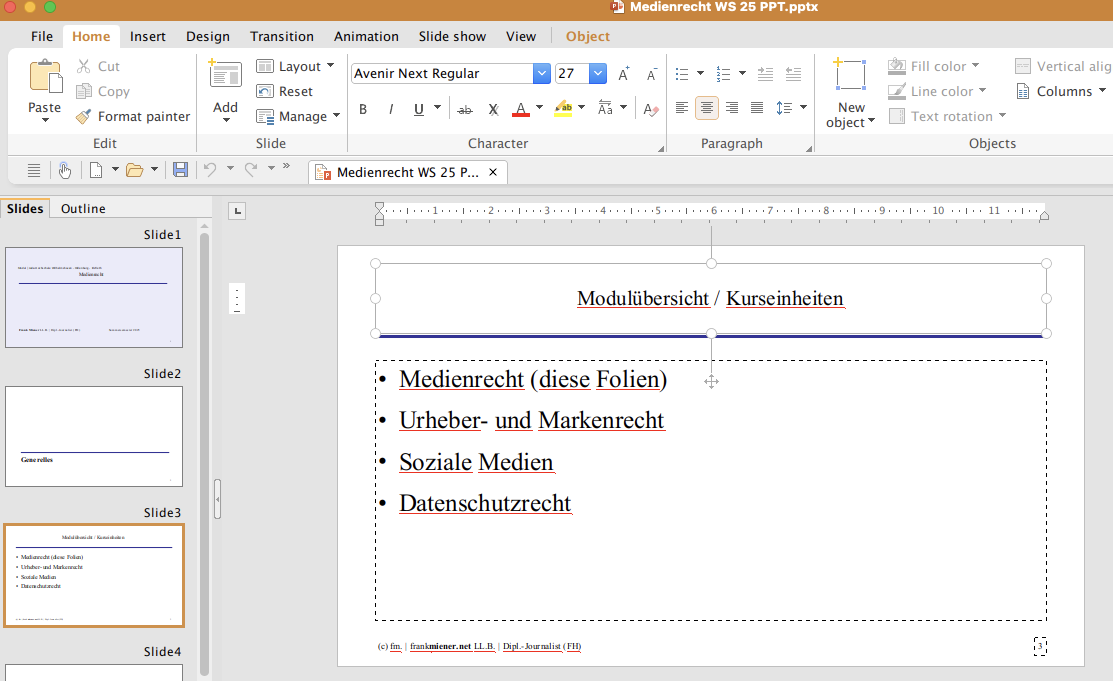Click the Vertical alignment icon
Image resolution: width=1113 pixels, height=681 pixels.
[1023, 66]
